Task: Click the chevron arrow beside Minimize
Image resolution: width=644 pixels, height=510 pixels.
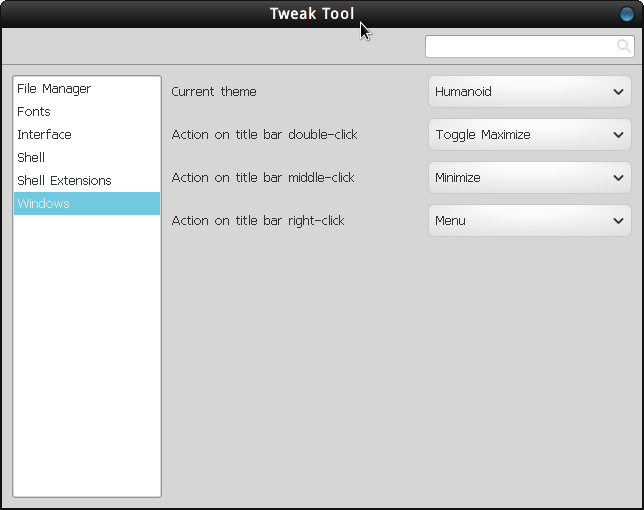Action: [619, 178]
